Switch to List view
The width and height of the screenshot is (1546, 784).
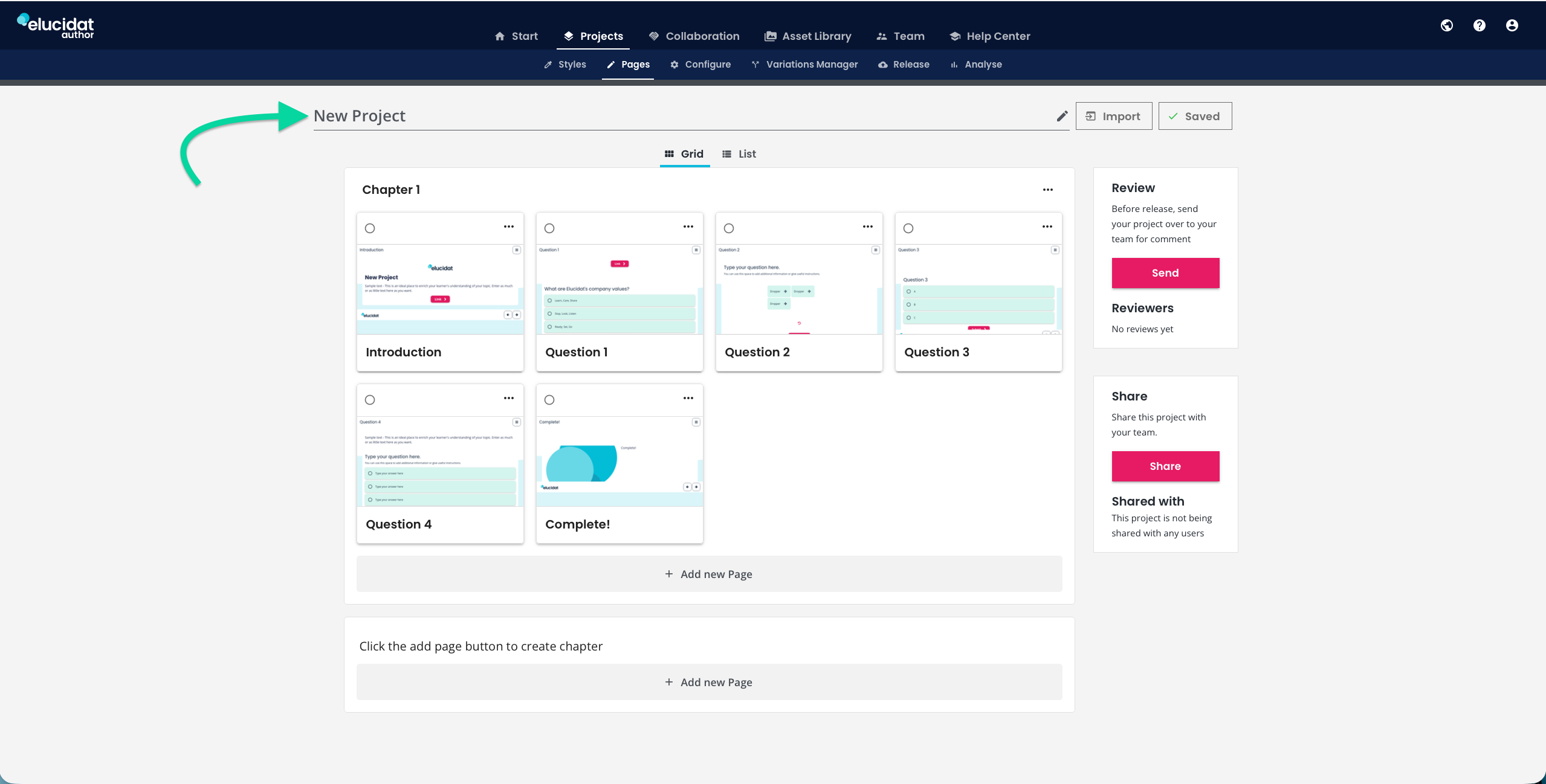[739, 154]
